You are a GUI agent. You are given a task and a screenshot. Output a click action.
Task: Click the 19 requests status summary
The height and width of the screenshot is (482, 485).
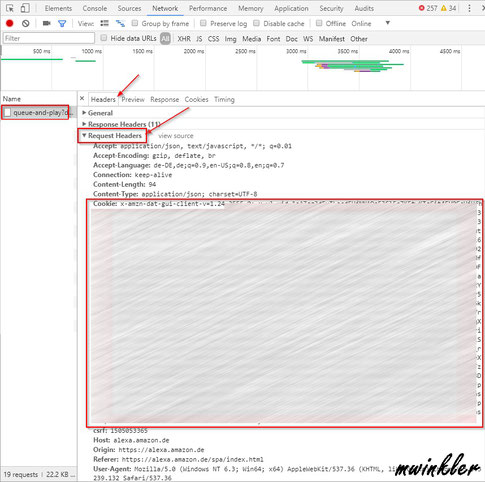[x=21, y=474]
